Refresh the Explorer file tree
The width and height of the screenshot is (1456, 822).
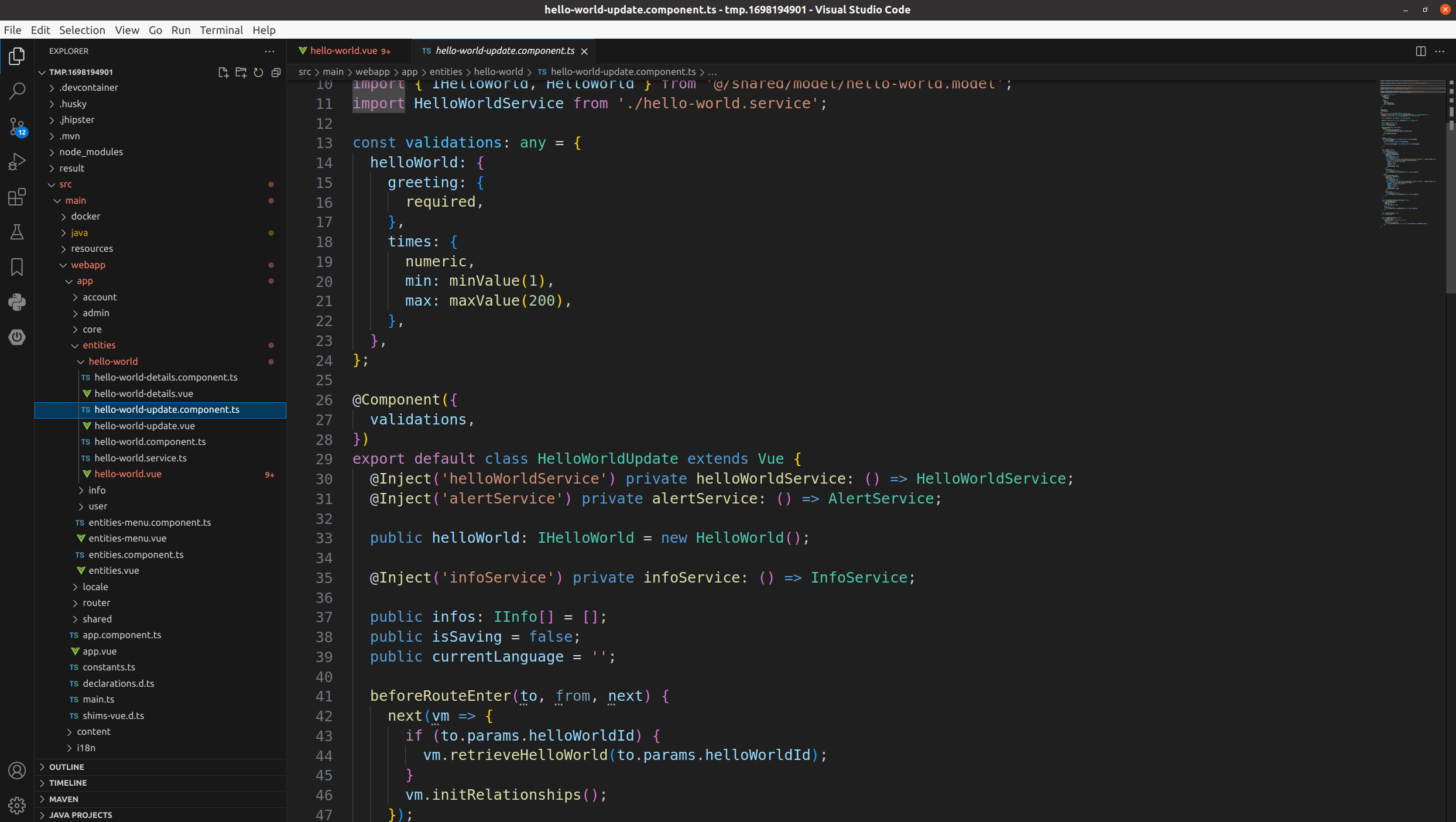[258, 72]
